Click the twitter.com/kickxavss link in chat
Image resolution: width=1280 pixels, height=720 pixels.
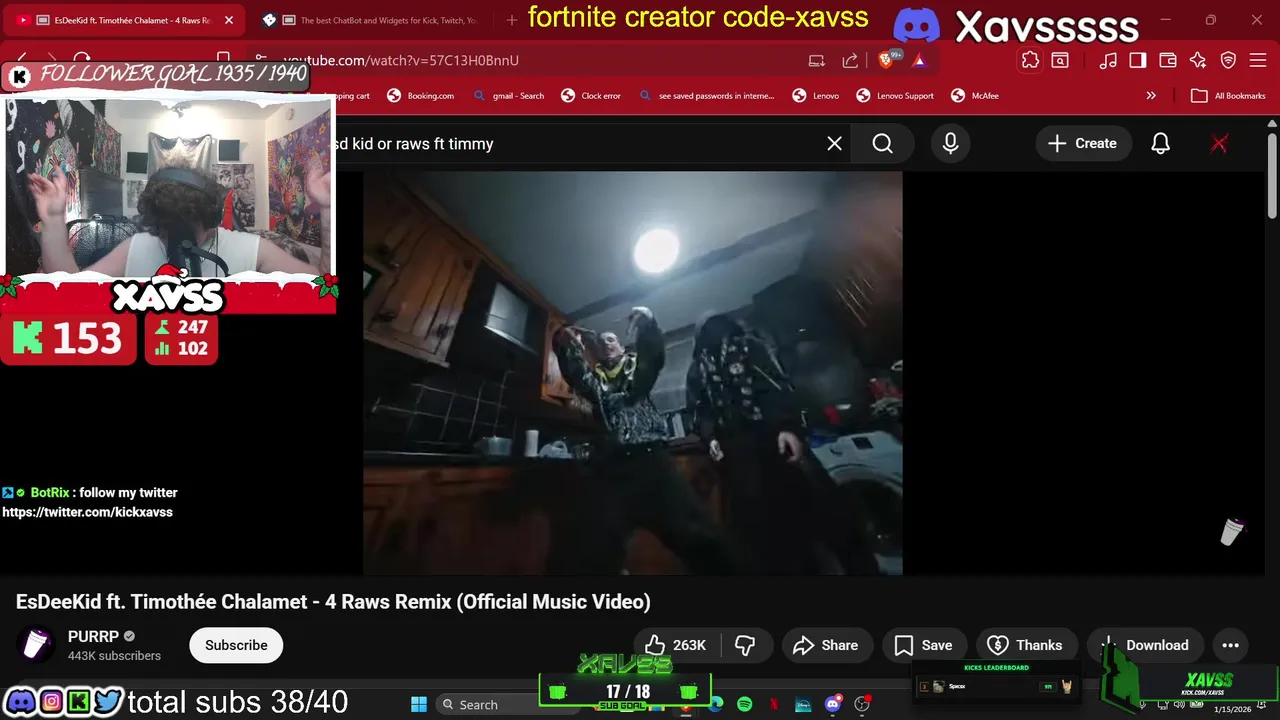(x=87, y=512)
